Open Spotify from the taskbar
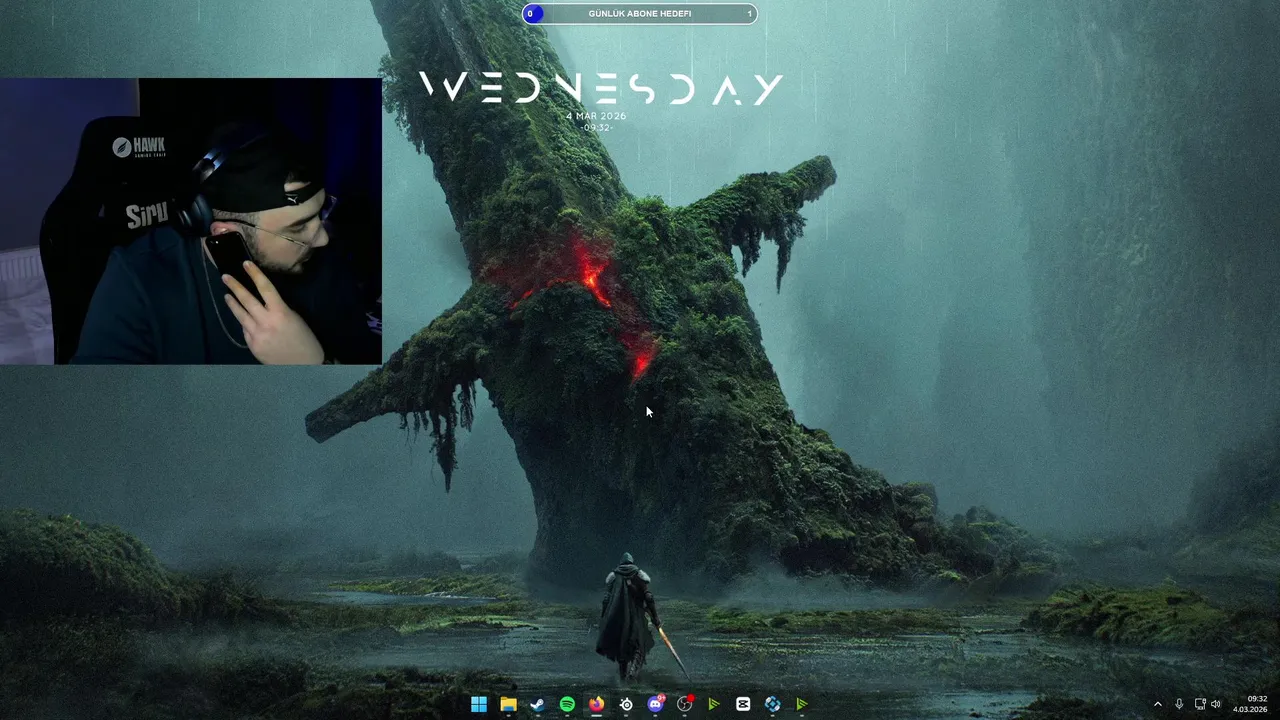The width and height of the screenshot is (1280, 720). [x=567, y=704]
